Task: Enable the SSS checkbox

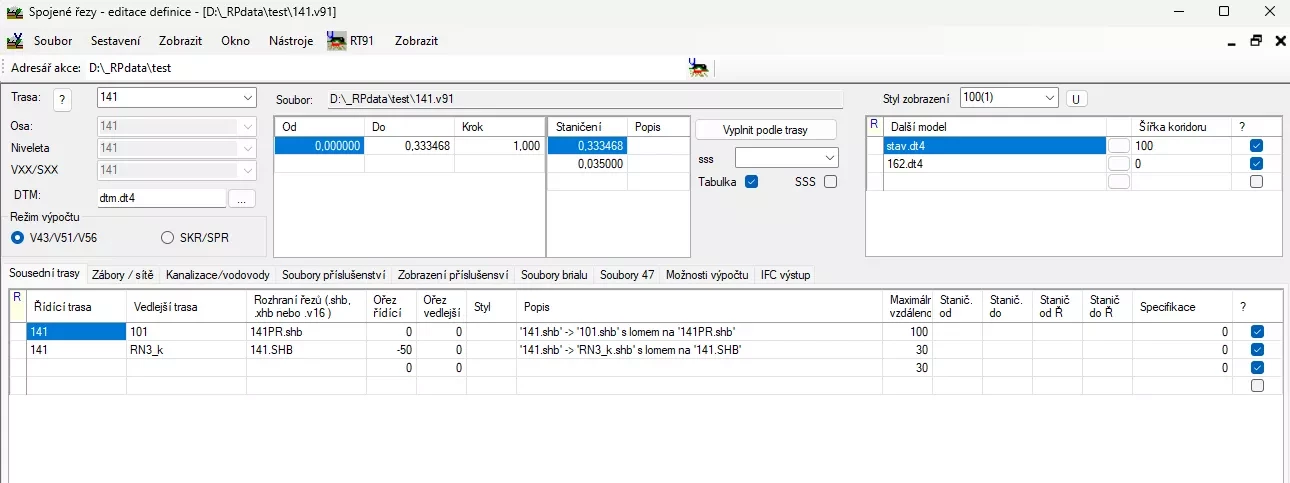Action: (x=830, y=181)
